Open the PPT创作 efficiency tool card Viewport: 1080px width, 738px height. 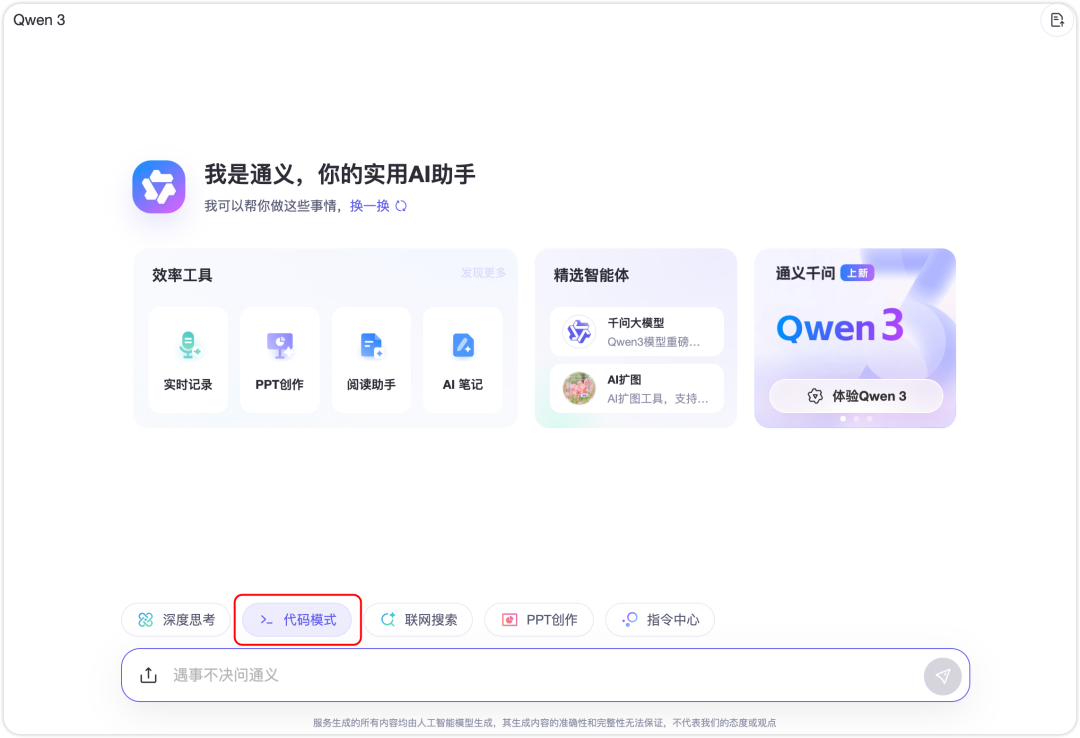(280, 360)
